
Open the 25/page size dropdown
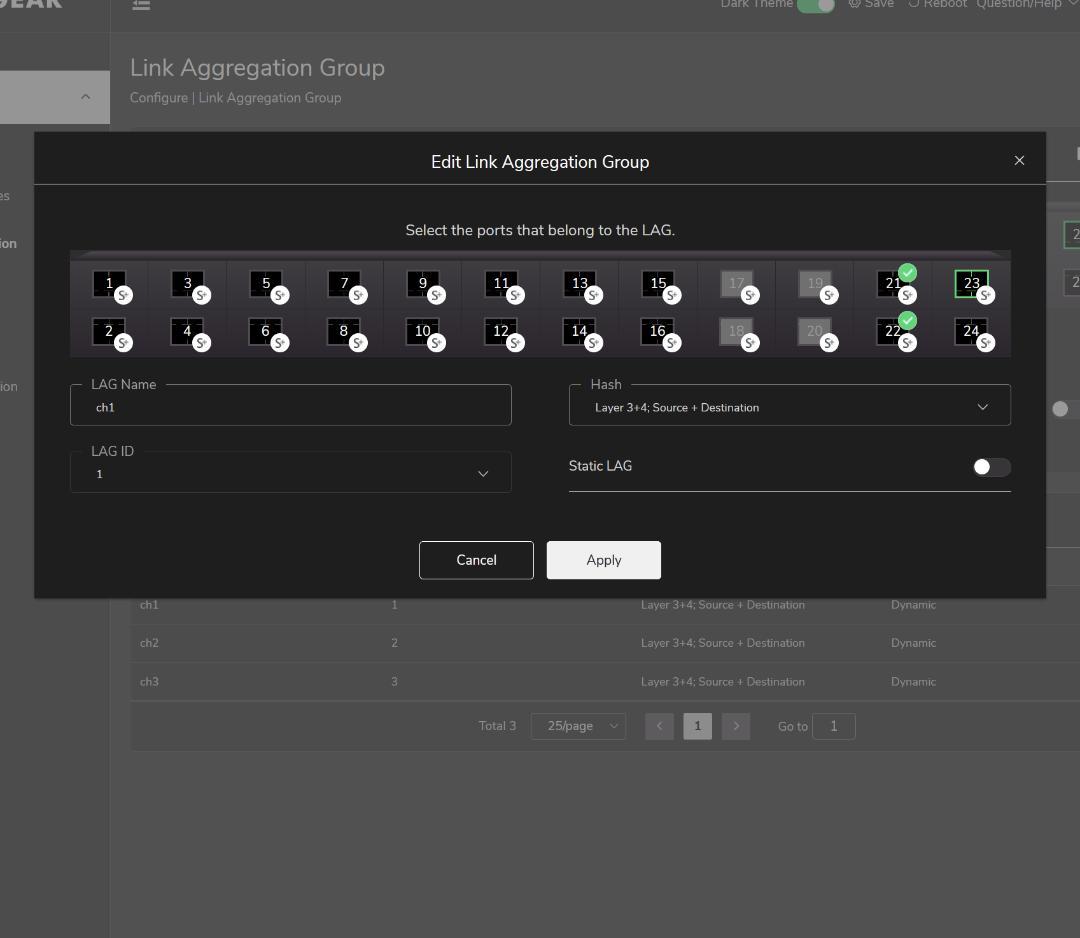[578, 726]
